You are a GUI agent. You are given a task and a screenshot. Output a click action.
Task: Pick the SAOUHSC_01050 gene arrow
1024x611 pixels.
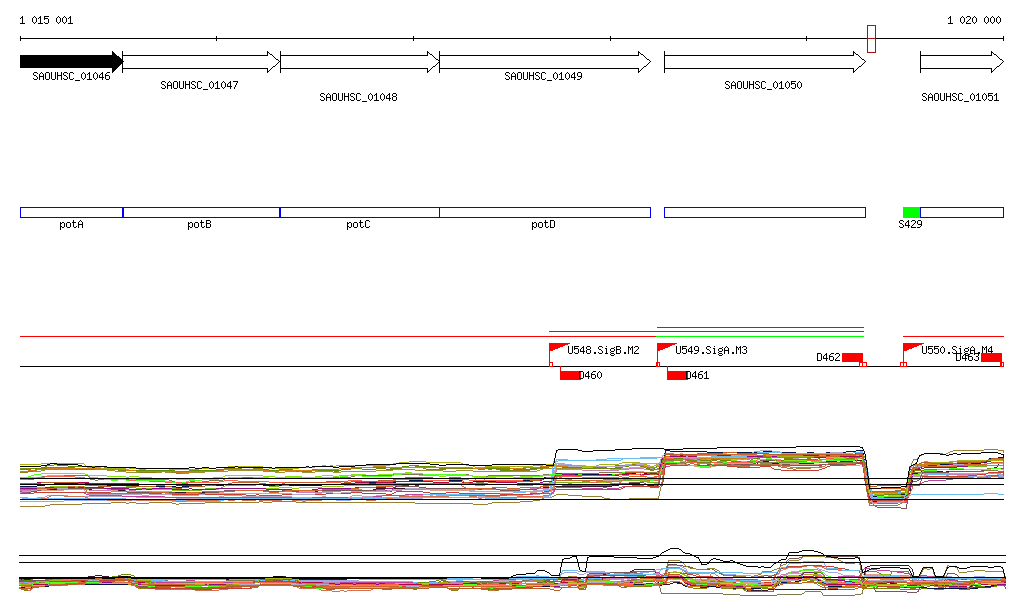click(x=764, y=62)
